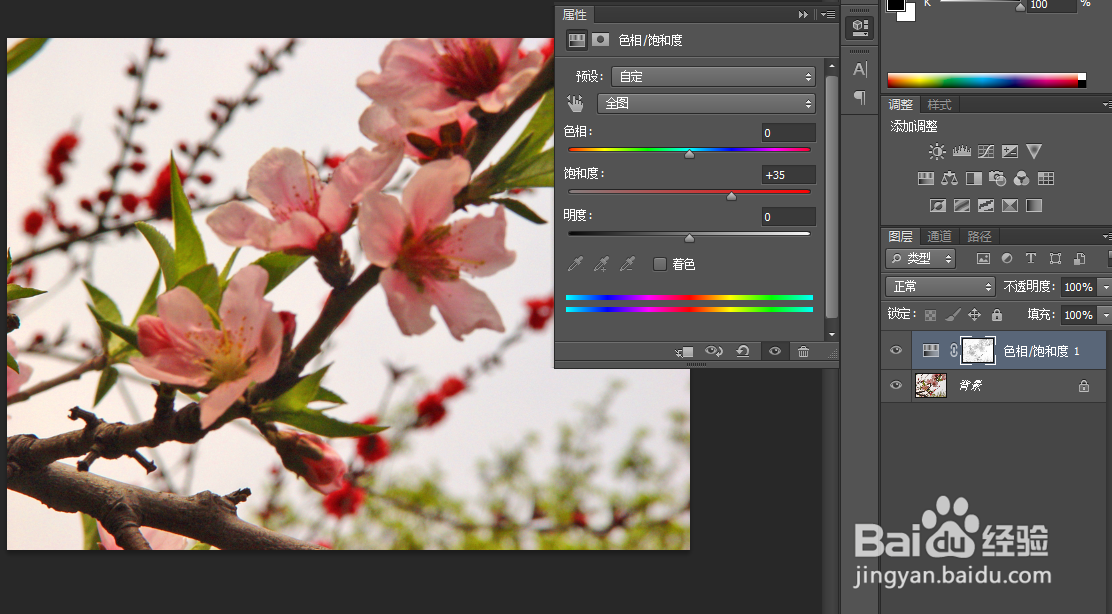Screen dimensions: 1112x614
Task: Open the Character panel icon
Action: 860,69
